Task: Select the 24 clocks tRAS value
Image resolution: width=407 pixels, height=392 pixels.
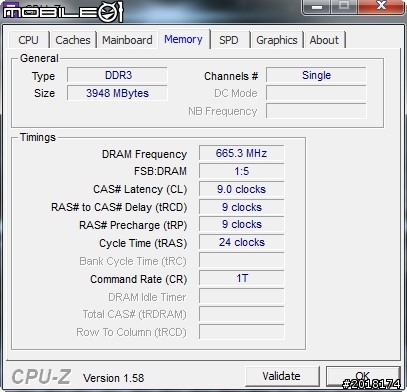Action: (242, 242)
